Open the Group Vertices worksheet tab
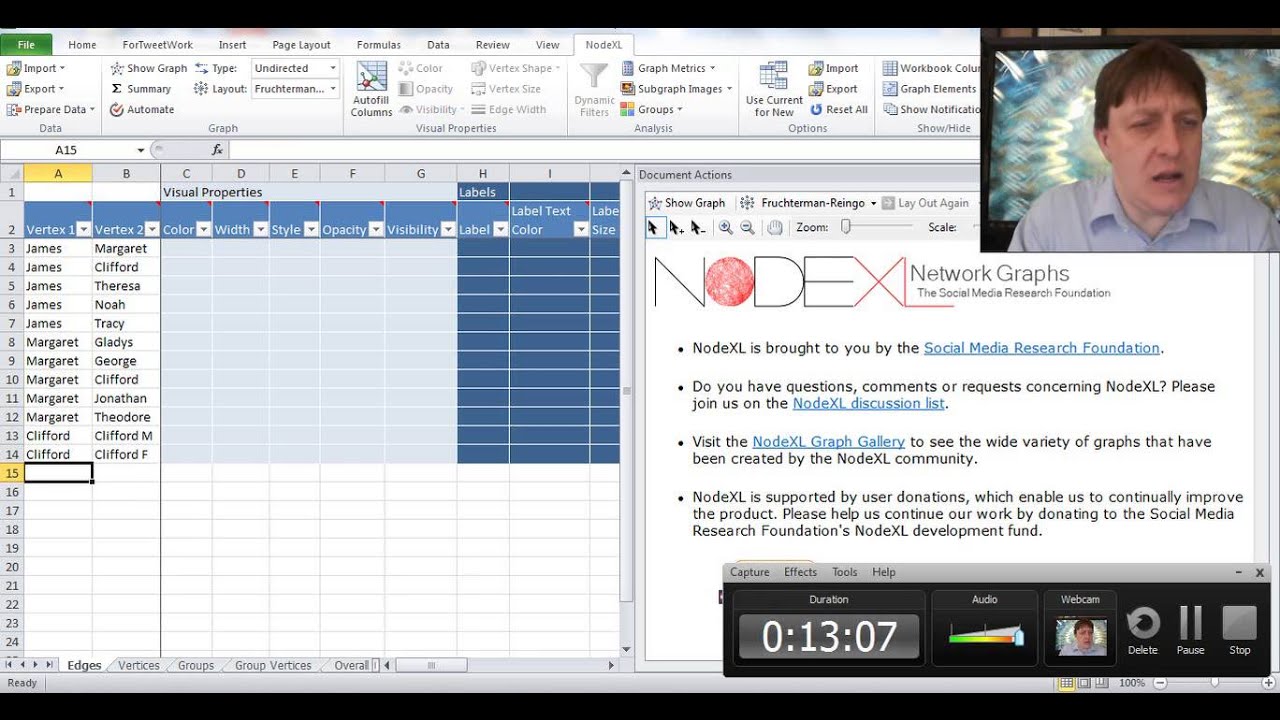 coord(273,665)
